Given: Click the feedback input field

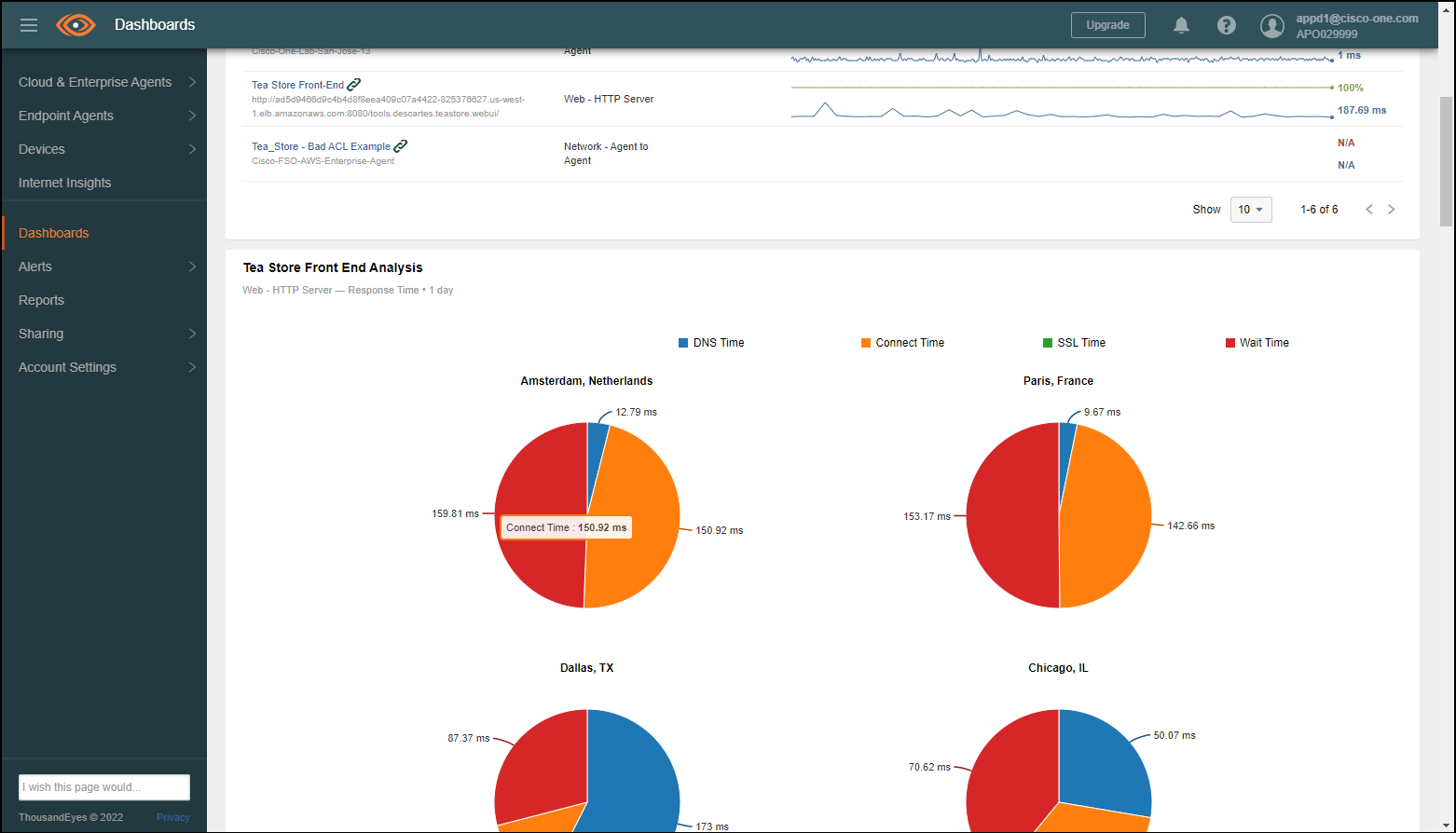Looking at the screenshot, I should click(104, 787).
